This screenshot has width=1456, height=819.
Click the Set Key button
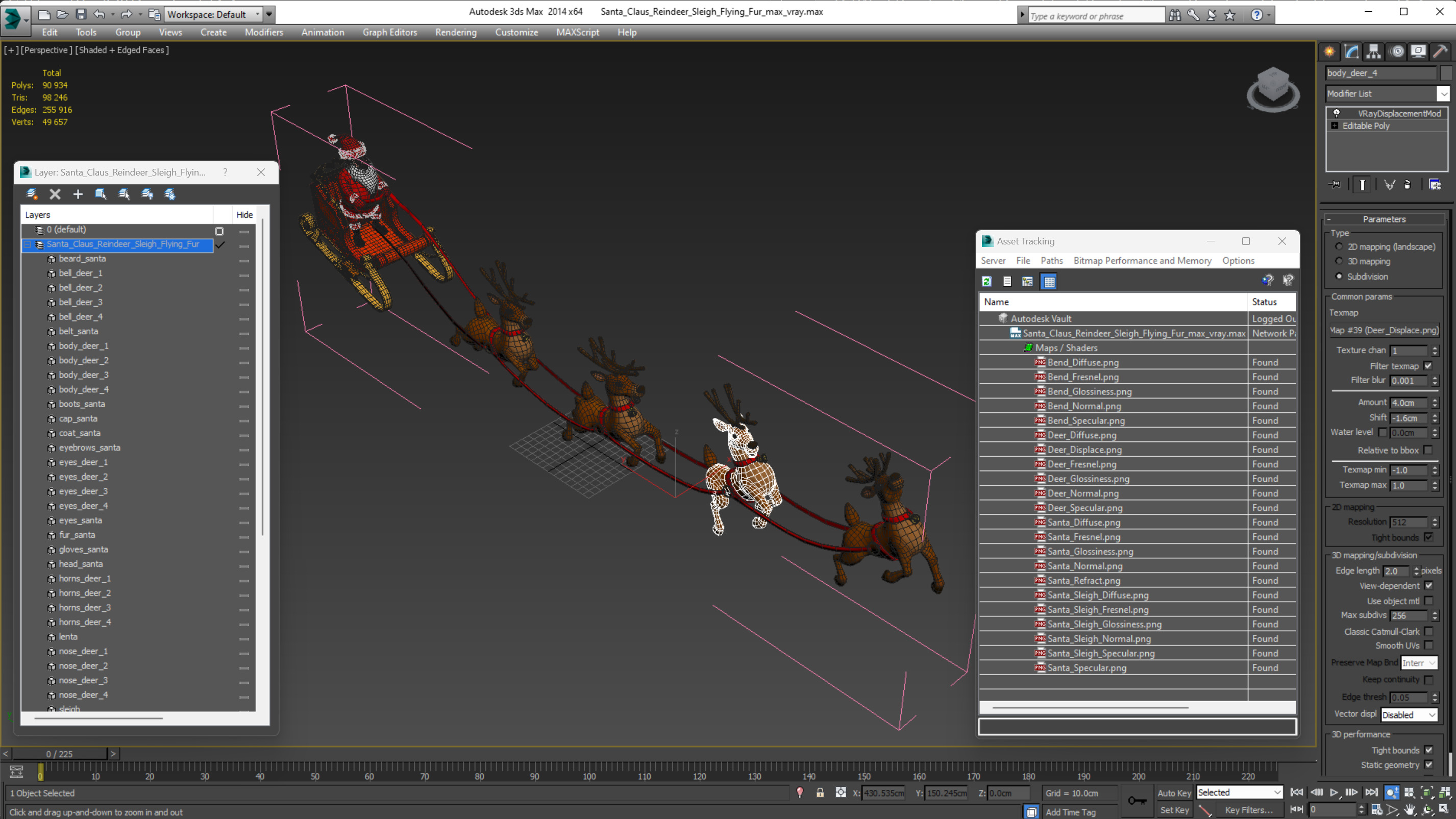(x=1174, y=810)
